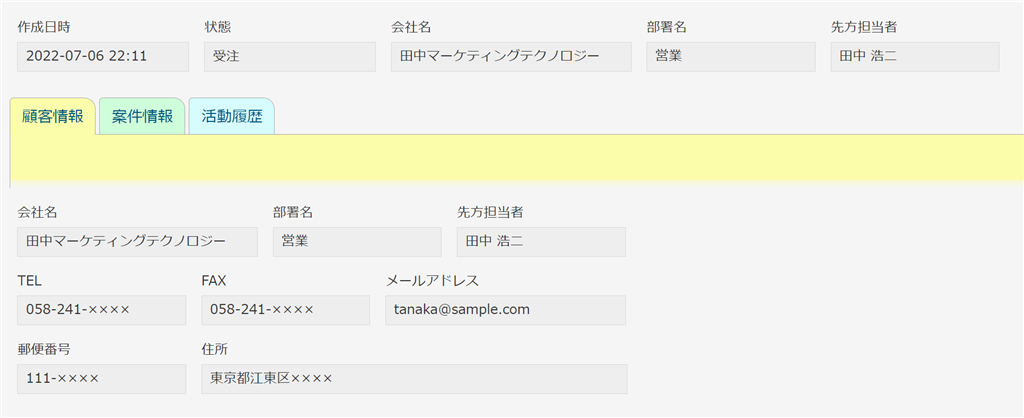The width and height of the screenshot is (1024, 418).
Task: Click the 作成日時 label text
Action: coord(44,26)
